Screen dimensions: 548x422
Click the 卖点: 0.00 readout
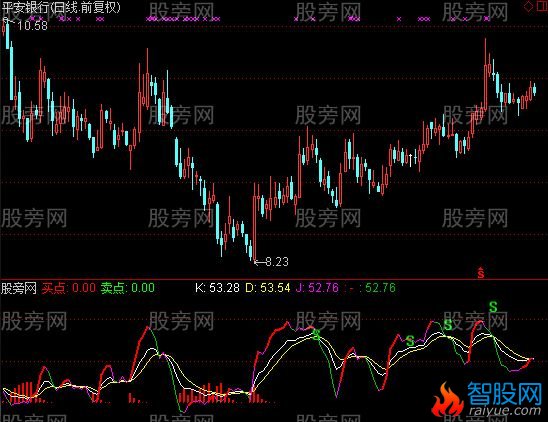point(128,288)
